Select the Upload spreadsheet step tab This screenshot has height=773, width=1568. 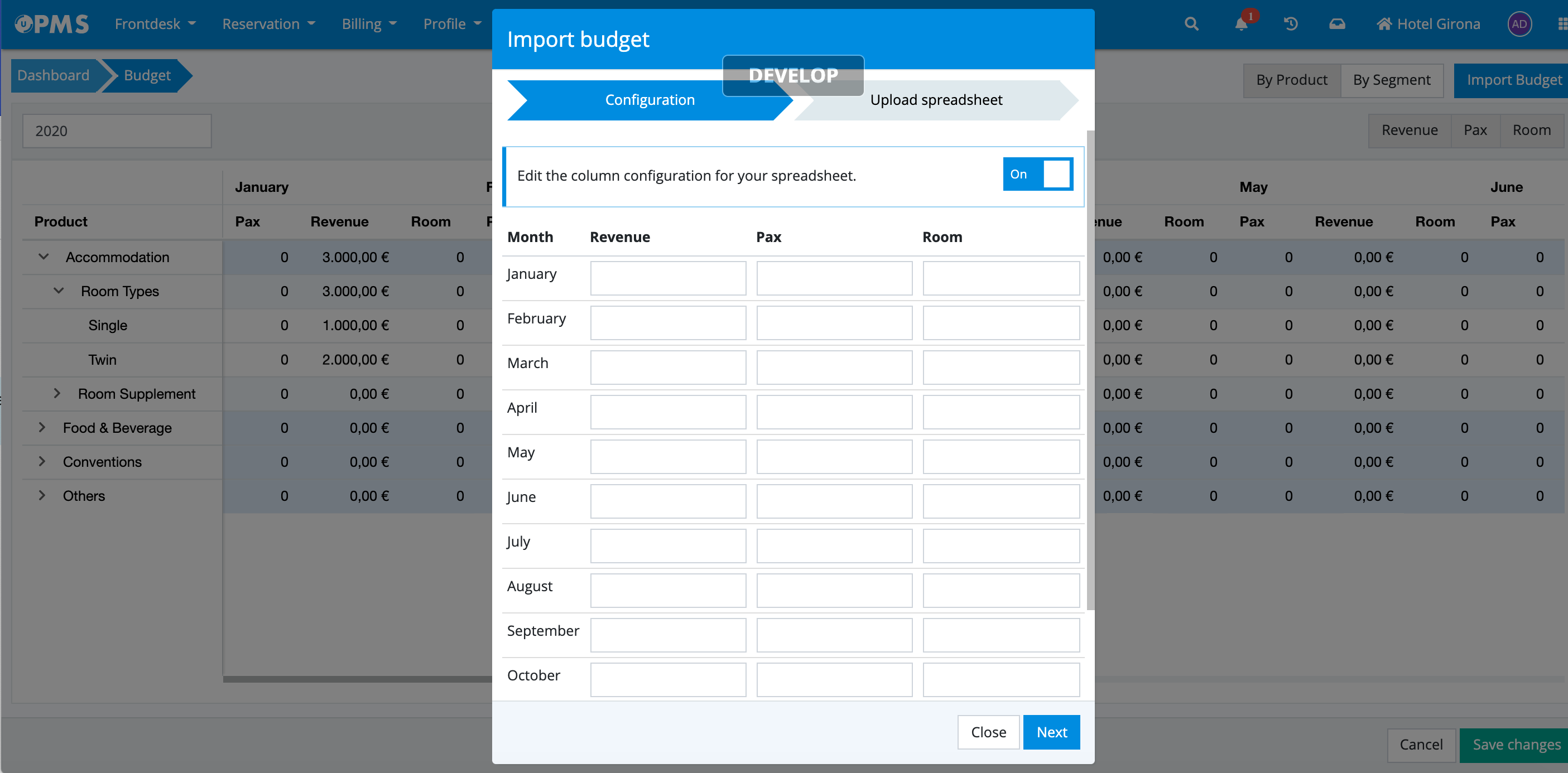coord(936,100)
